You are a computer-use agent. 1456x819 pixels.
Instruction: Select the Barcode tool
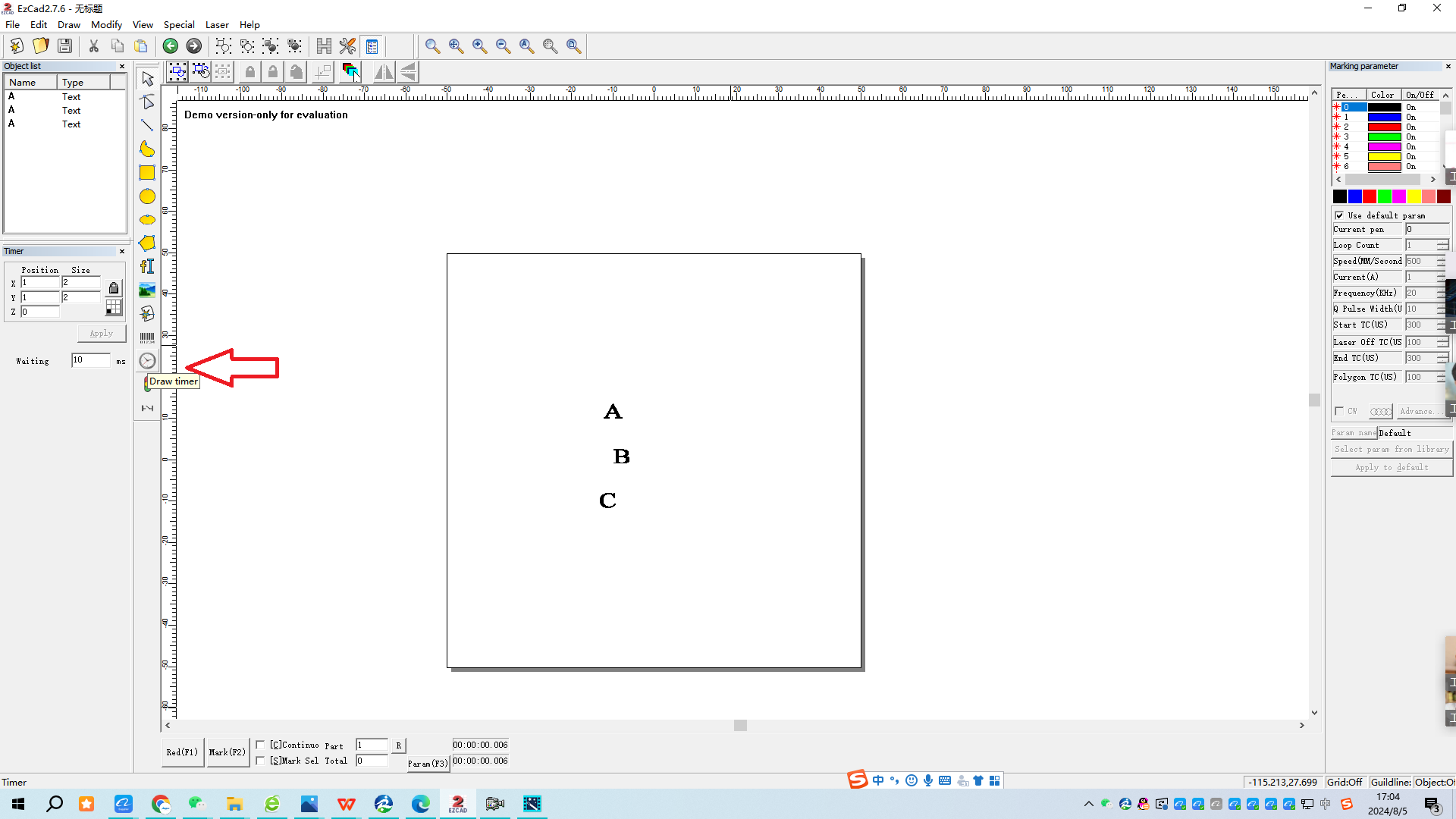[147, 337]
